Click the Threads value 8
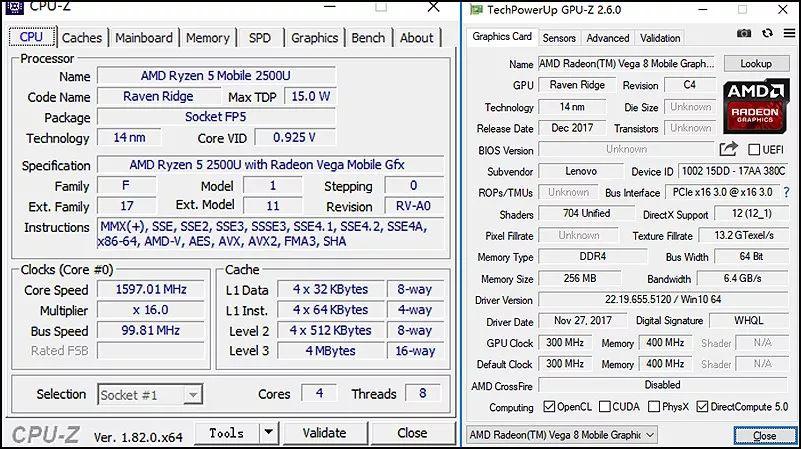801x449 pixels. click(422, 393)
